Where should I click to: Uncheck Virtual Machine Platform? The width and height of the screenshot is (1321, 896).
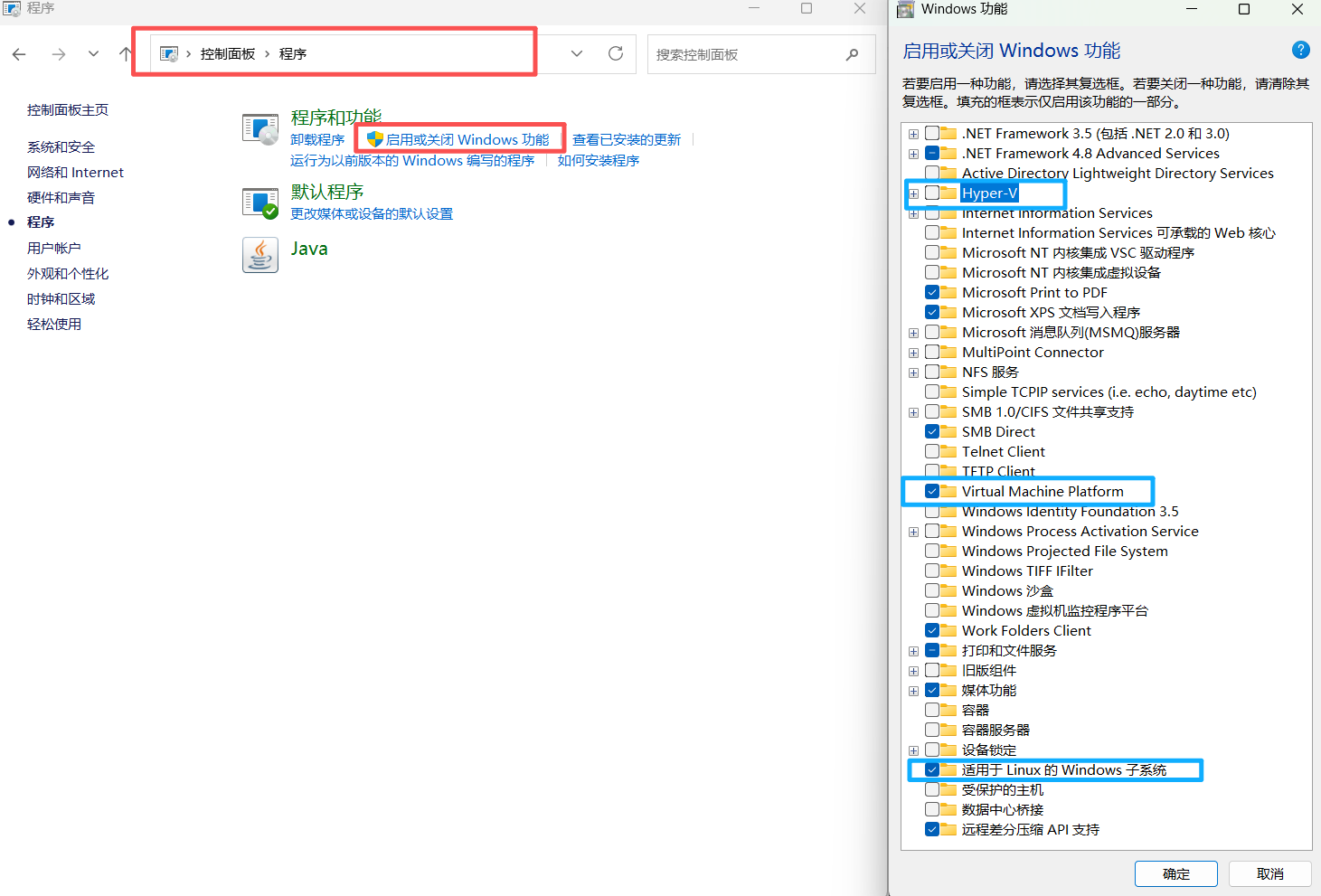point(932,492)
